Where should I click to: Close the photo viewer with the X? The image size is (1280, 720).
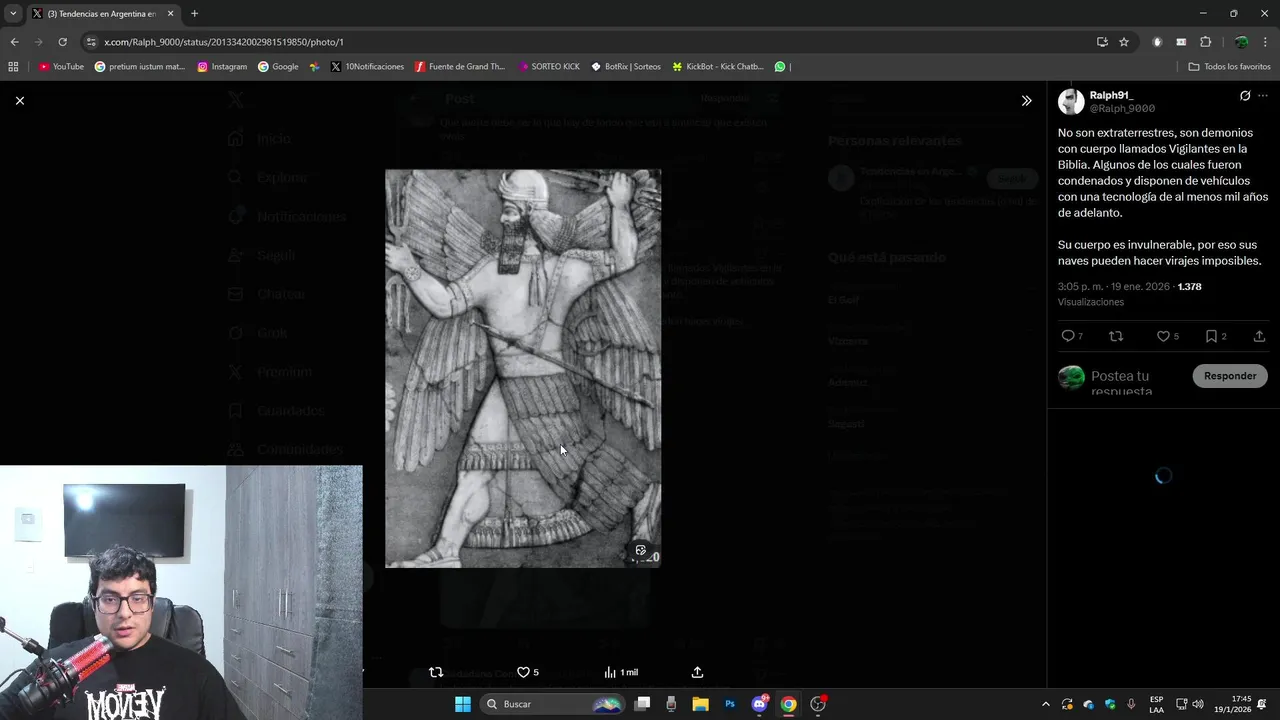coord(20,101)
